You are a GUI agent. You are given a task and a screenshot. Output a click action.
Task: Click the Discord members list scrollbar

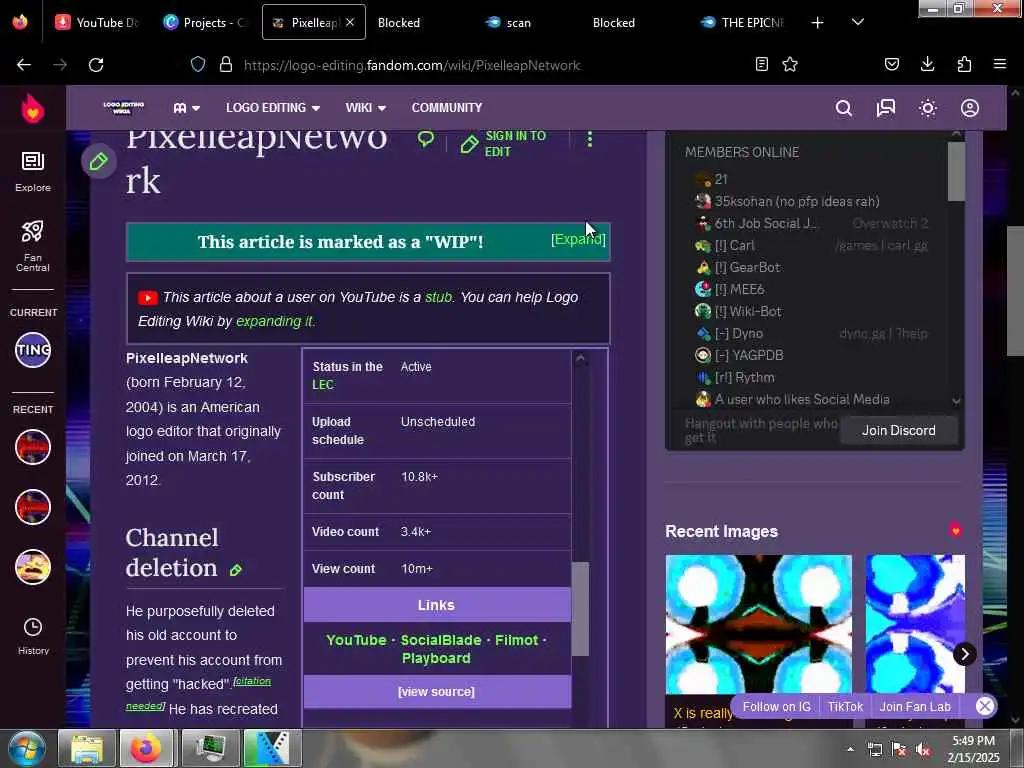pyautogui.click(x=956, y=172)
